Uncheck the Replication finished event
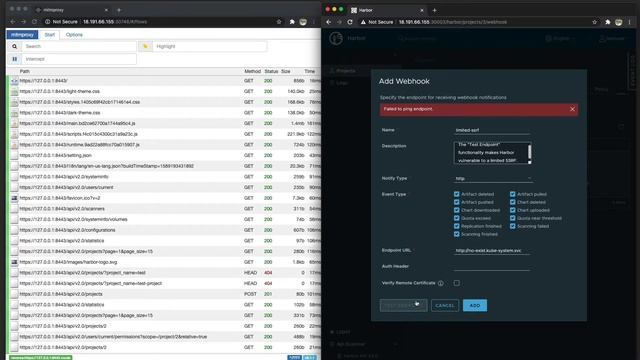 (x=456, y=226)
